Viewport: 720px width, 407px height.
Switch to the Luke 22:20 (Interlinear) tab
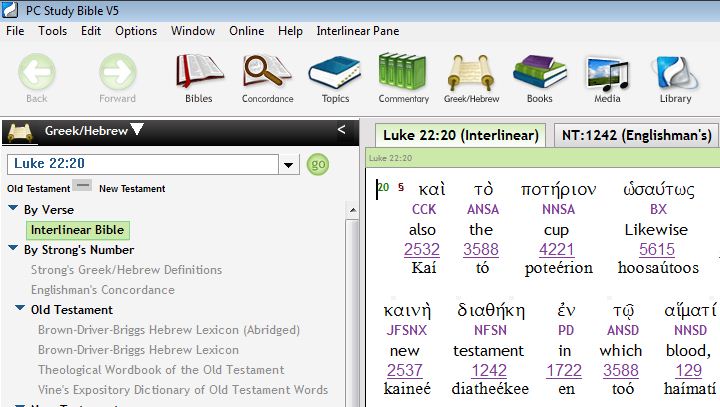(x=461, y=135)
